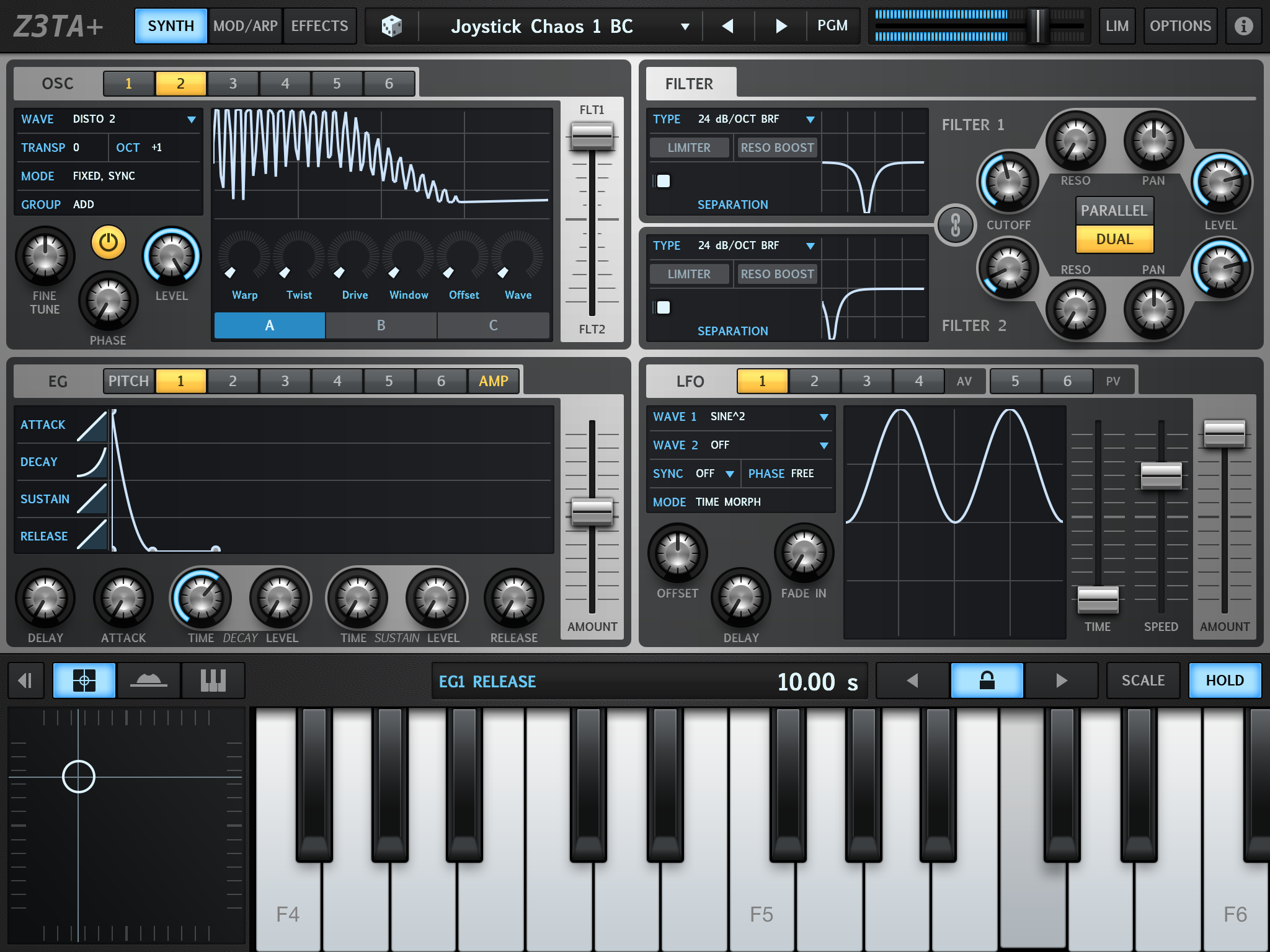Toggle the HOLD button off
This screenshot has width=1270, height=952.
[x=1225, y=681]
